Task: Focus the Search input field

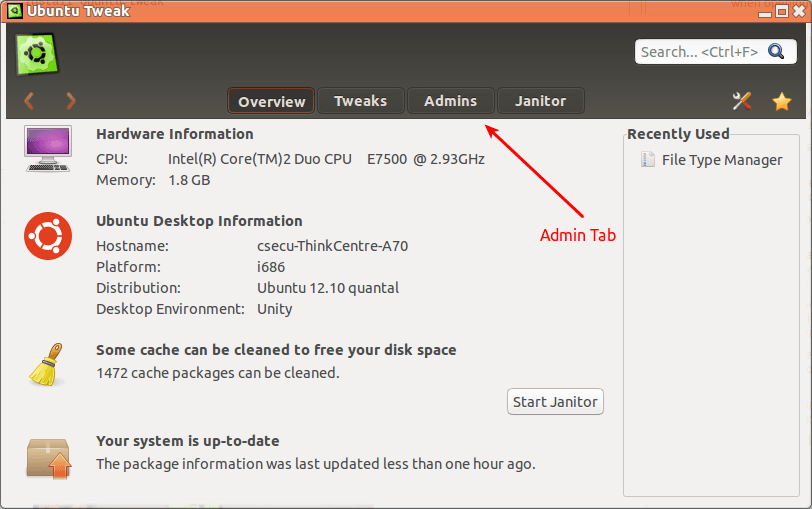Action: pos(699,52)
